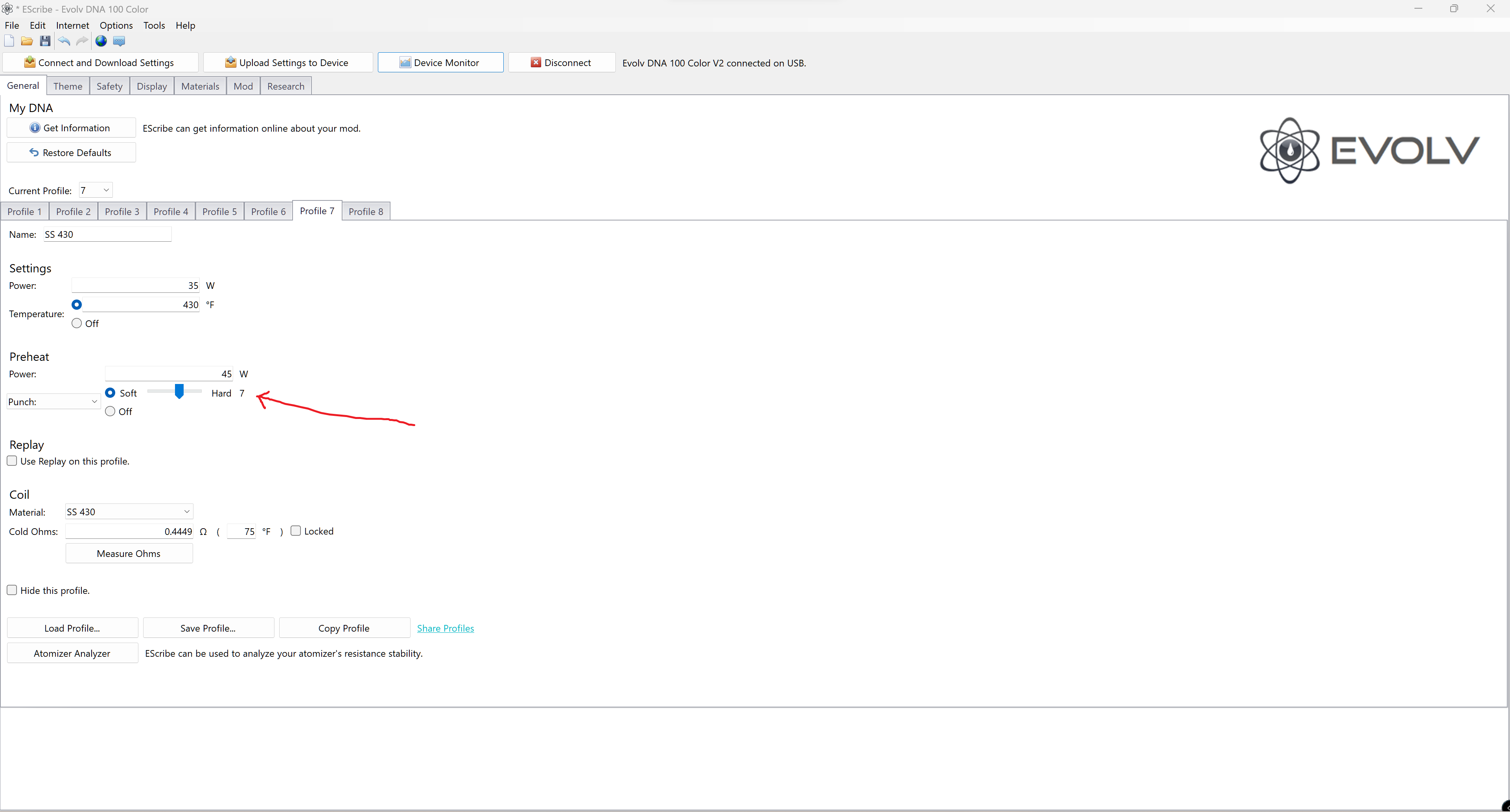The image size is (1510, 812).
Task: Open the Tools menu
Action: [x=154, y=25]
